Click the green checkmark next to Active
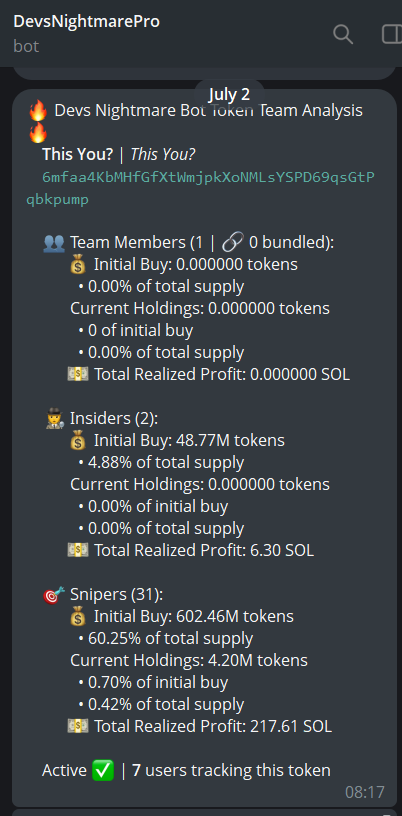The height and width of the screenshot is (816, 402). [103, 770]
